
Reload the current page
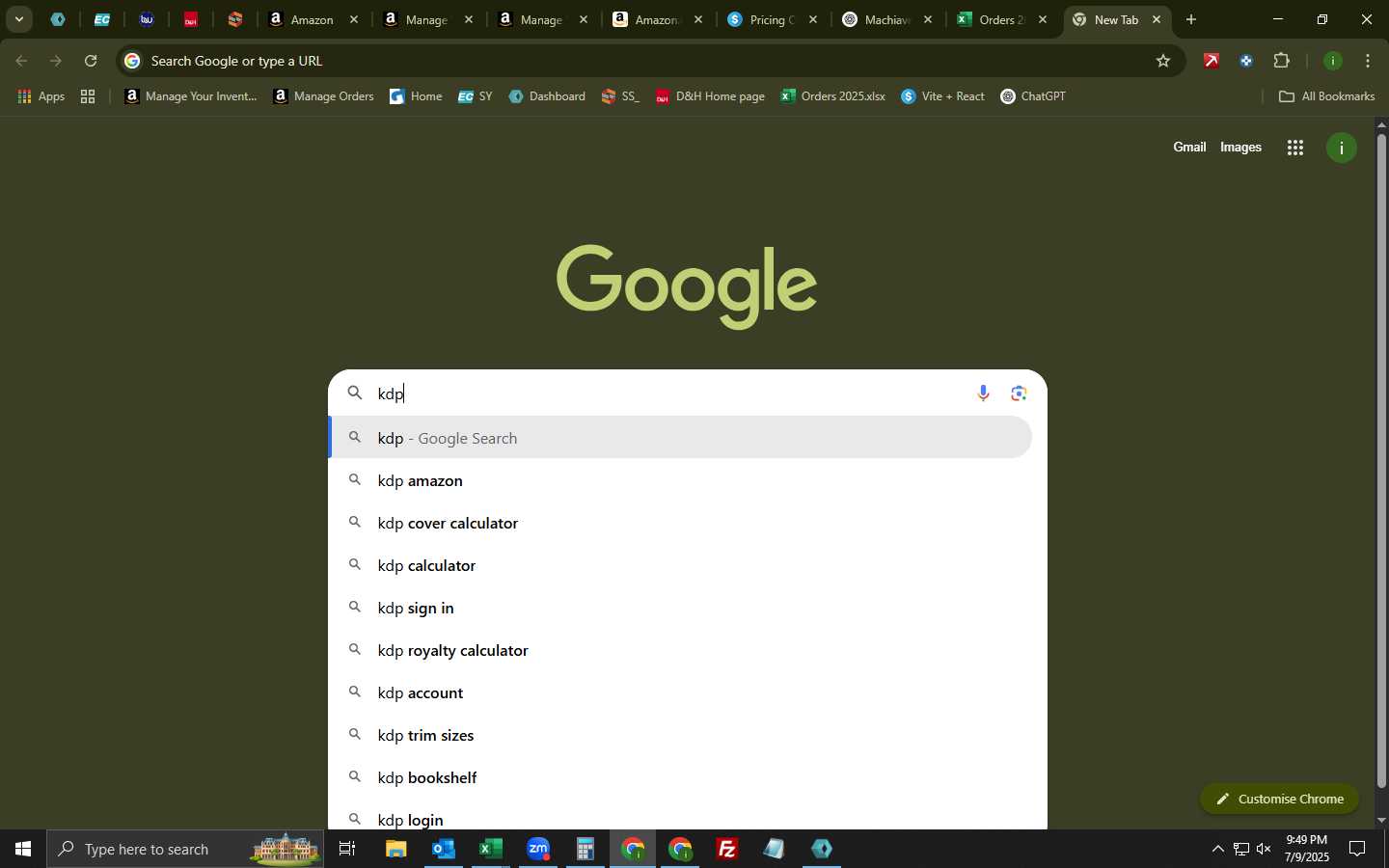tap(91, 61)
